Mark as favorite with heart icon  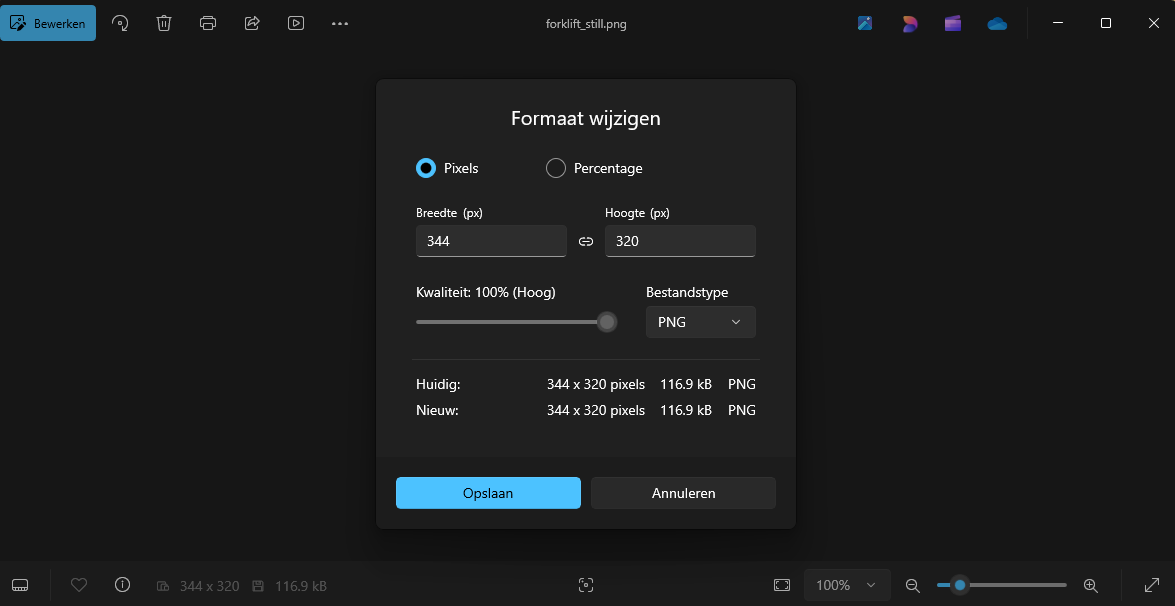79,584
